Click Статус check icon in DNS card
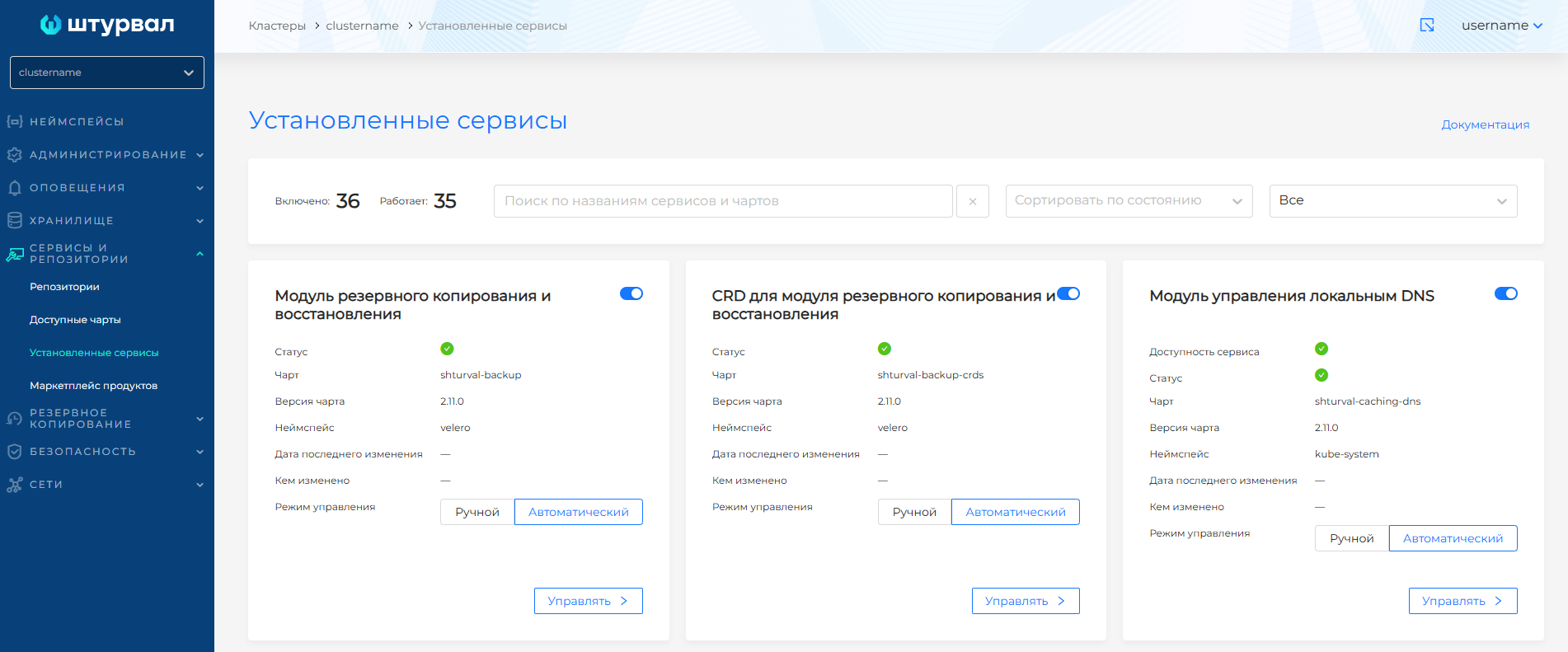 tap(1322, 375)
